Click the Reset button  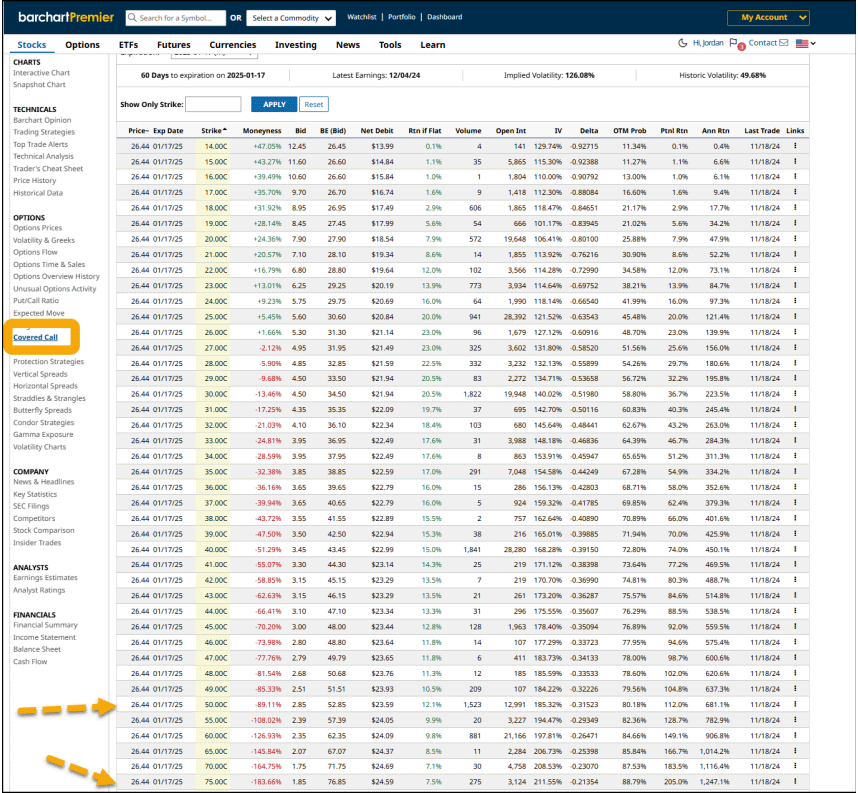[314, 105]
